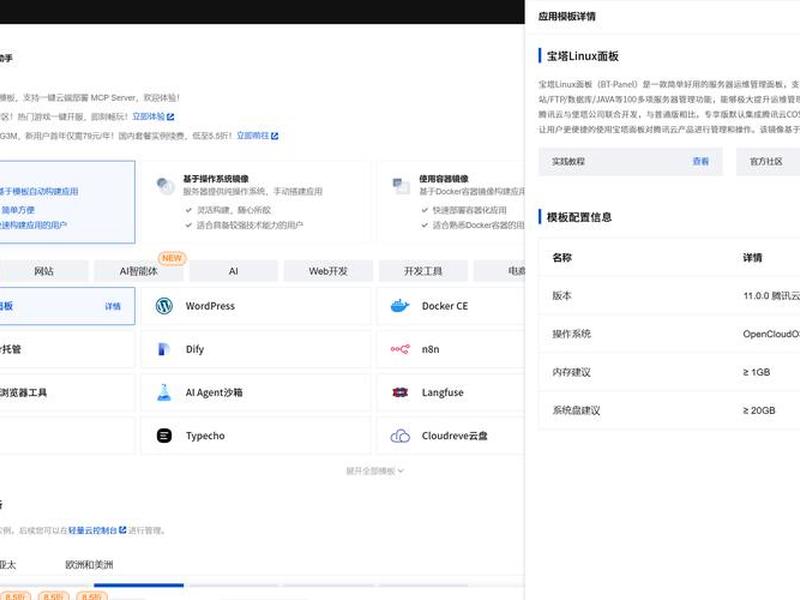This screenshot has height=600, width=800.
Task: Switch to the AI智能体 category tab
Action: [139, 271]
